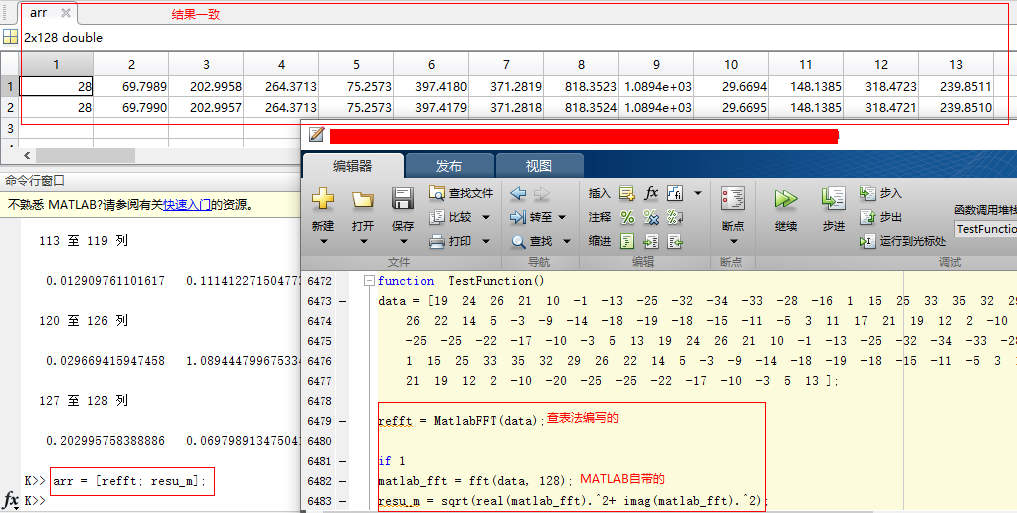Expand the insert row dropdown arrow
This screenshot has width=1017, height=513.
coord(698,193)
